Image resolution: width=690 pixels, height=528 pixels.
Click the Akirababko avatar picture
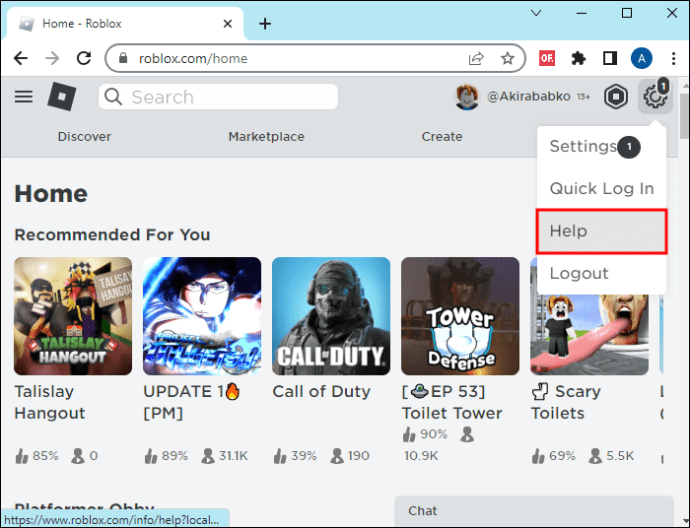[467, 96]
